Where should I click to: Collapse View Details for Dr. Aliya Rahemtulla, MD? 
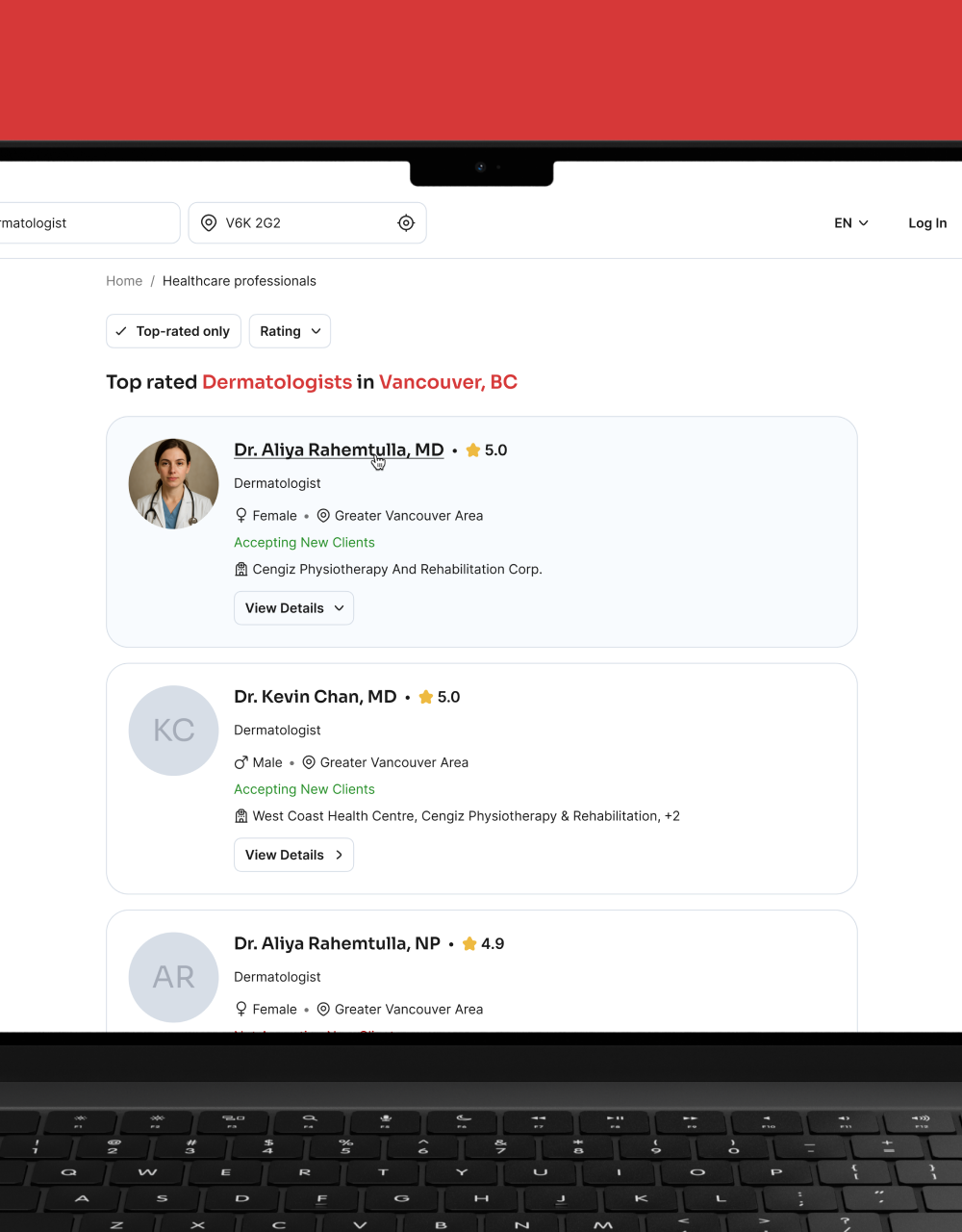[x=293, y=608]
